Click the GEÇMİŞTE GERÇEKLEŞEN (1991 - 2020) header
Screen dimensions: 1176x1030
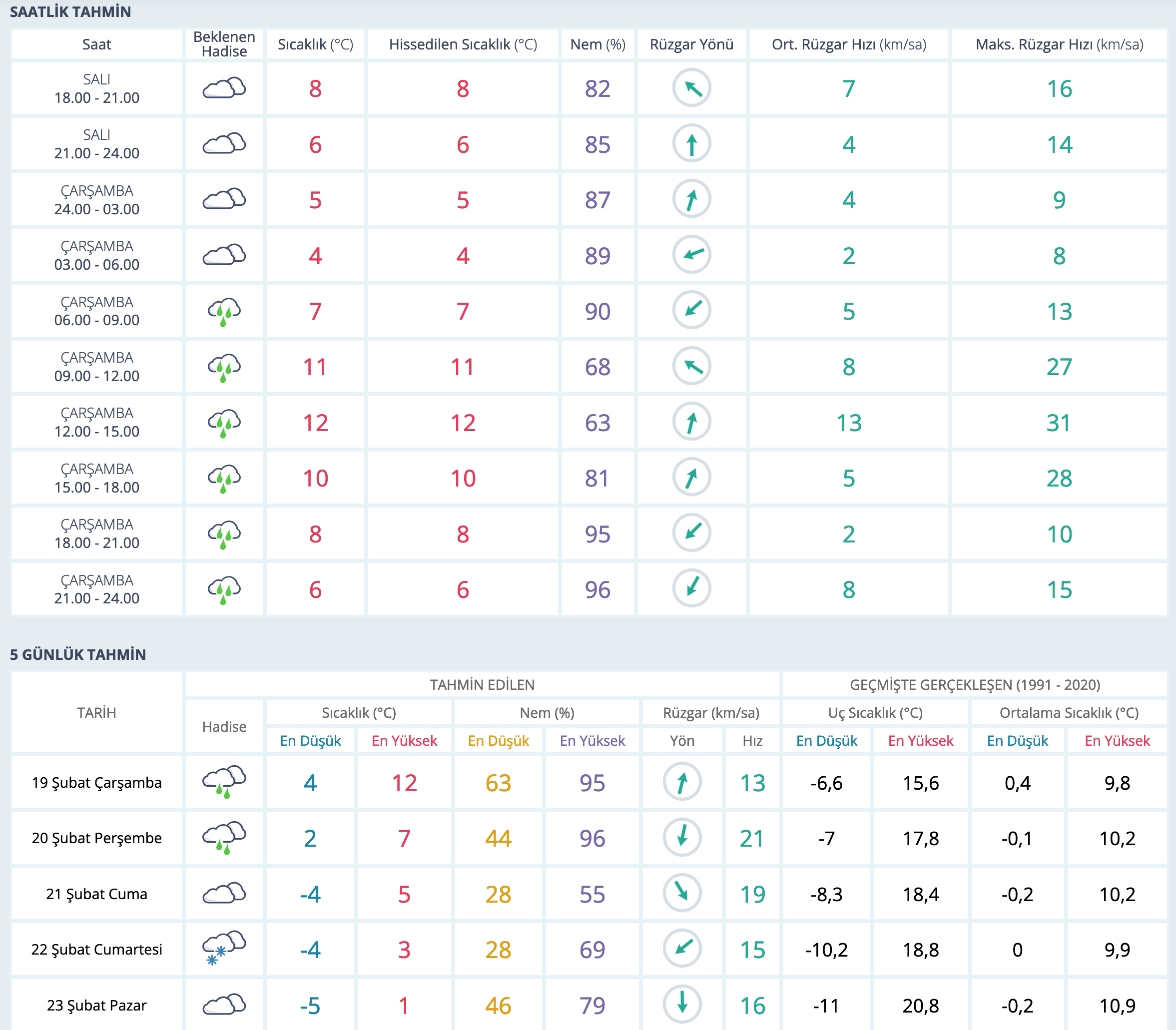click(975, 684)
